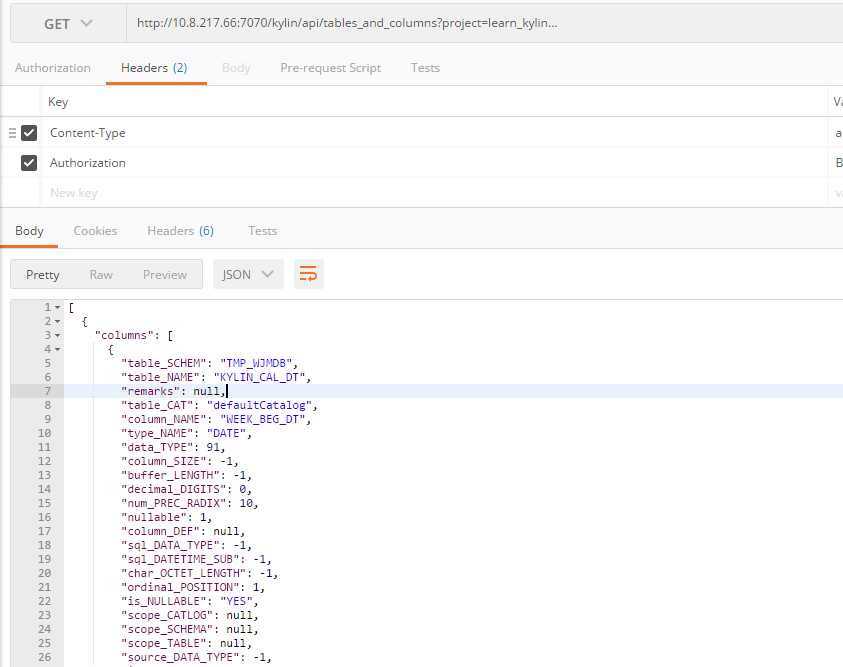
Task: Click the "column_SIZE" line
Action: coord(180,461)
